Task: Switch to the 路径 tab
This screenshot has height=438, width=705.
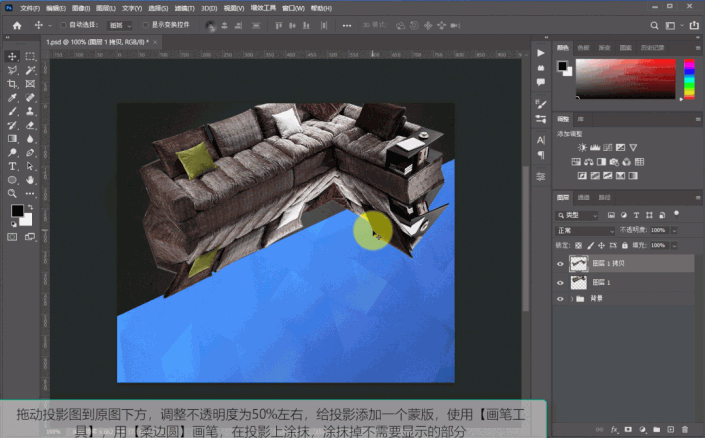Action: [x=604, y=197]
